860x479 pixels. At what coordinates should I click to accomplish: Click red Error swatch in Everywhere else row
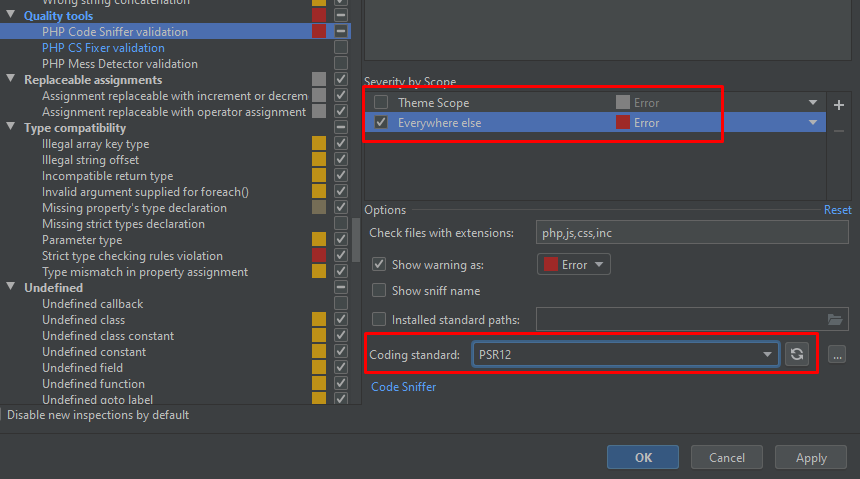pos(623,122)
